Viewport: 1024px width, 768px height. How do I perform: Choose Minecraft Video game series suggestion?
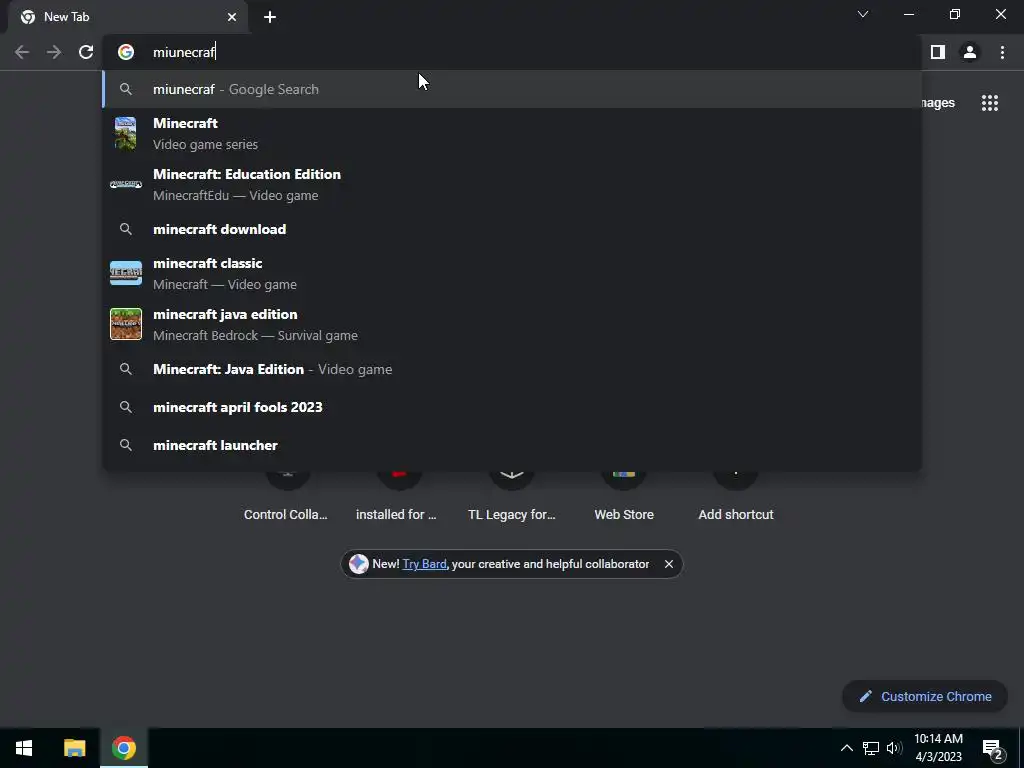[512, 133]
